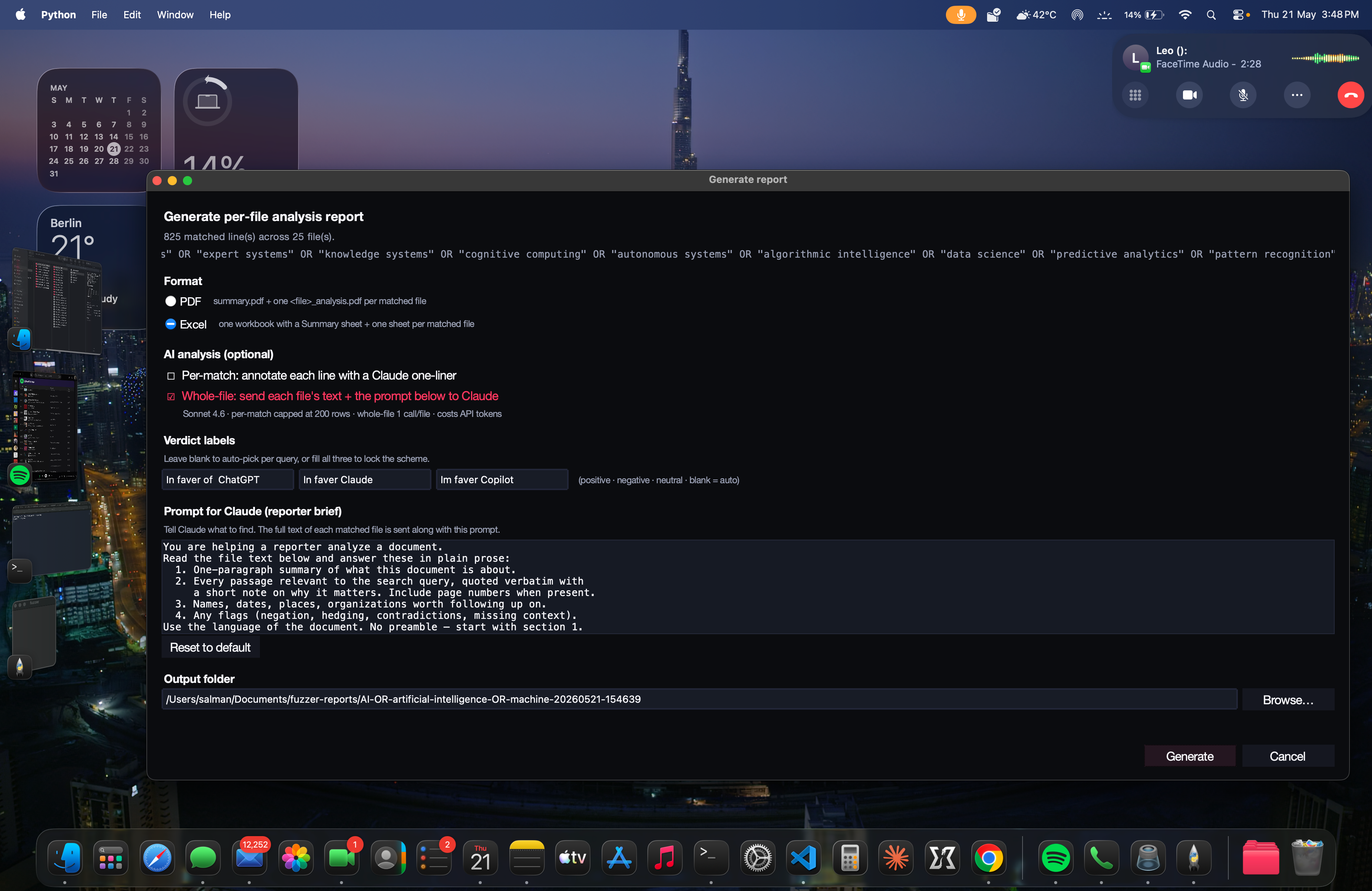Click the Output folder path field

tap(699, 699)
